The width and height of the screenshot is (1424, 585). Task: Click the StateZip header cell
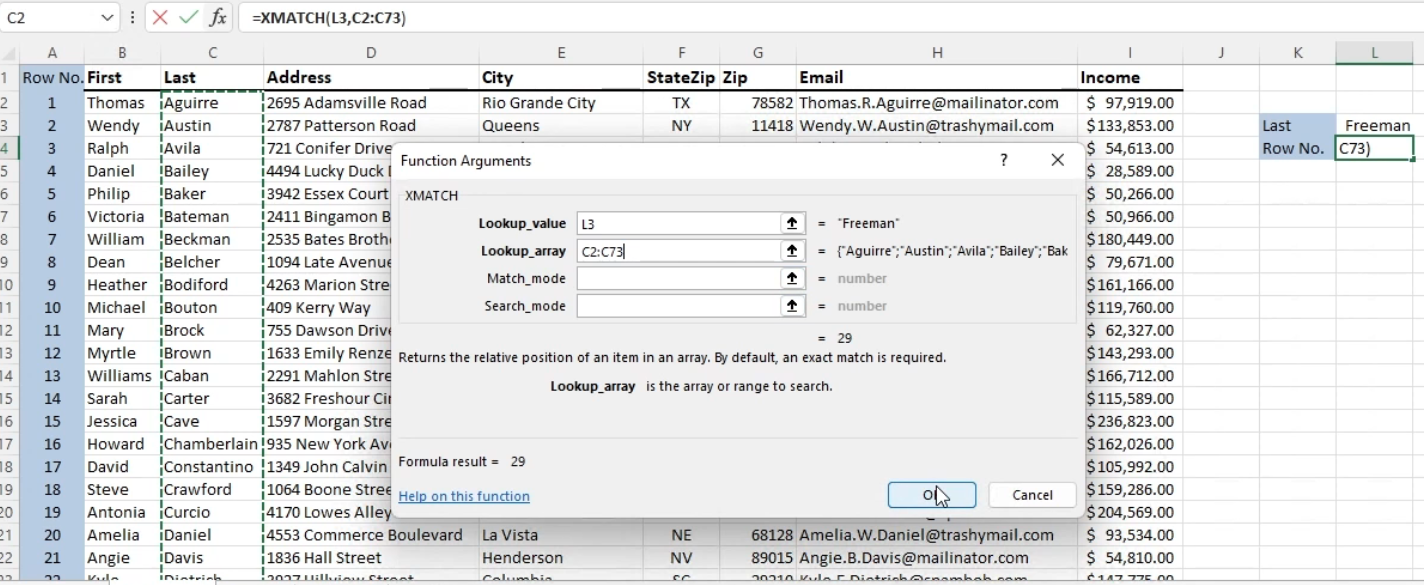(x=681, y=78)
